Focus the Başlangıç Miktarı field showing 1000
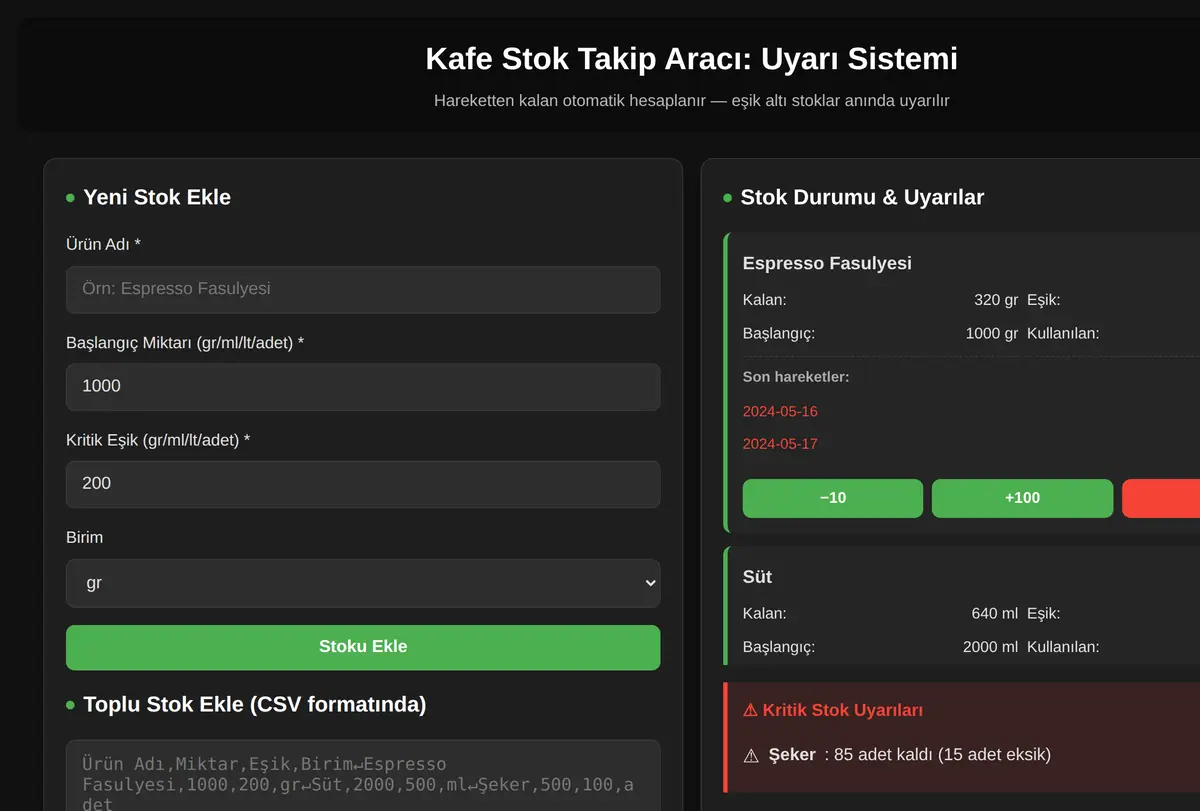This screenshot has width=1200, height=811. (363, 386)
